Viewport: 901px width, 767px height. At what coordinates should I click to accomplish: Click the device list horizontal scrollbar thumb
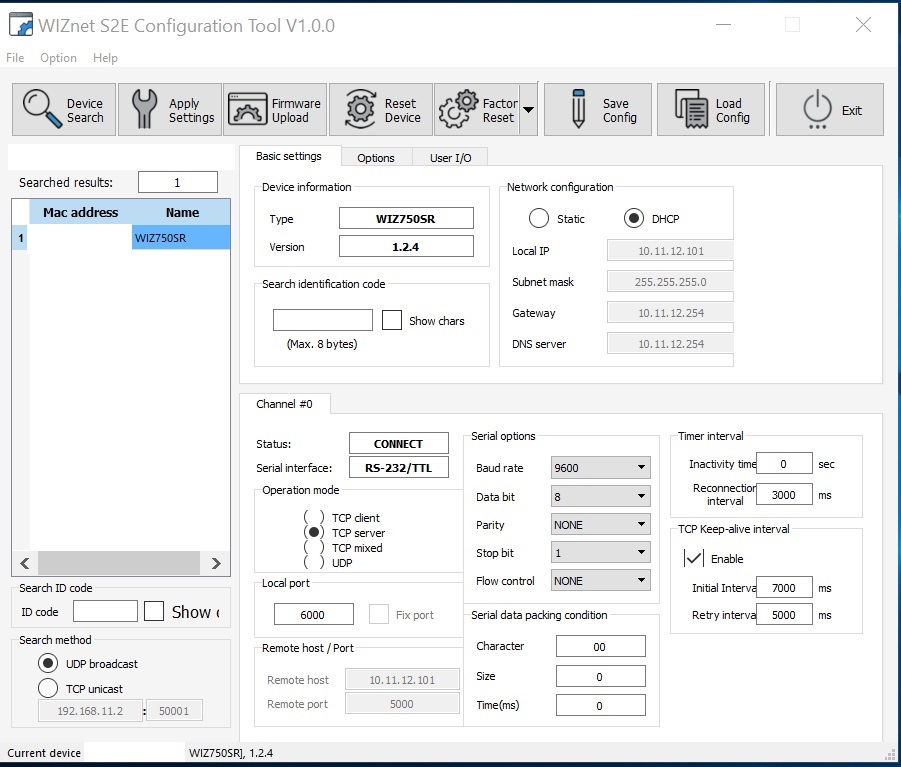pos(119,564)
